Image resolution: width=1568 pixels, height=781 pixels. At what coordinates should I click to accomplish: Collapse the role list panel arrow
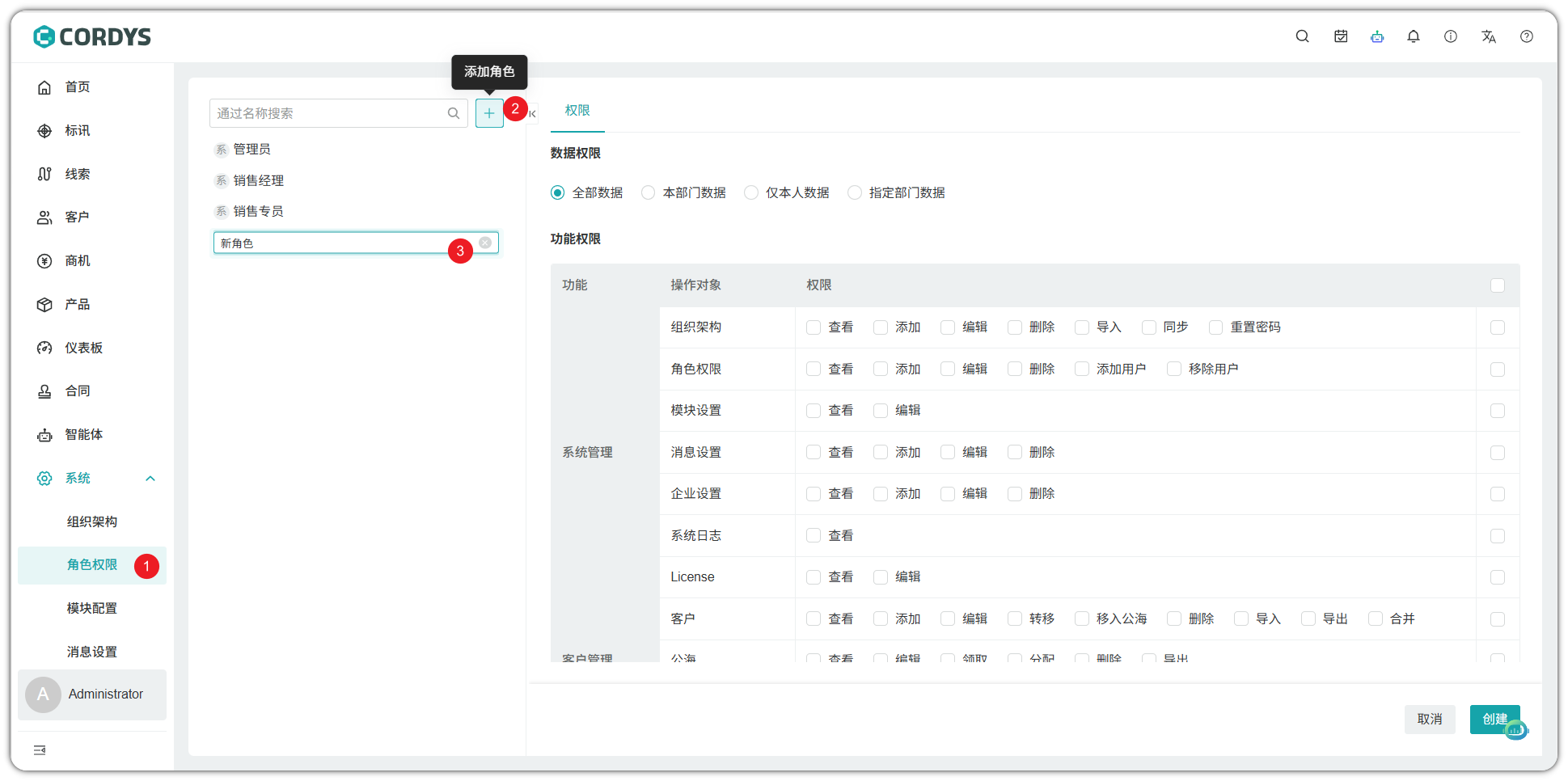[x=532, y=114]
